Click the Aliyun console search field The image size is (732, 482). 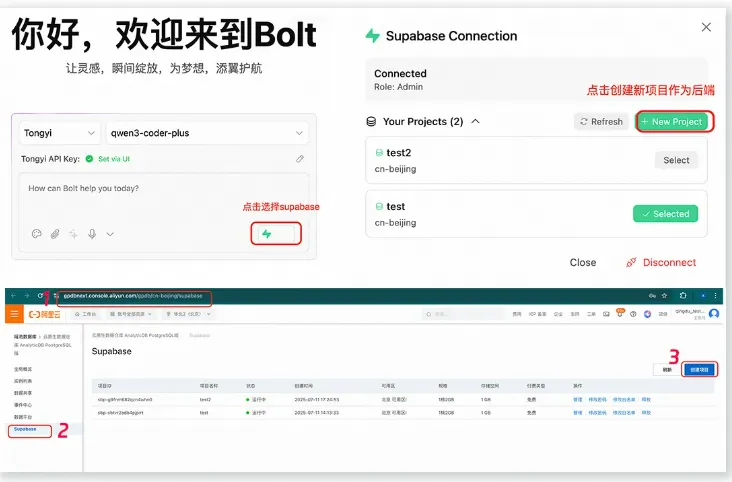[x=462, y=314]
